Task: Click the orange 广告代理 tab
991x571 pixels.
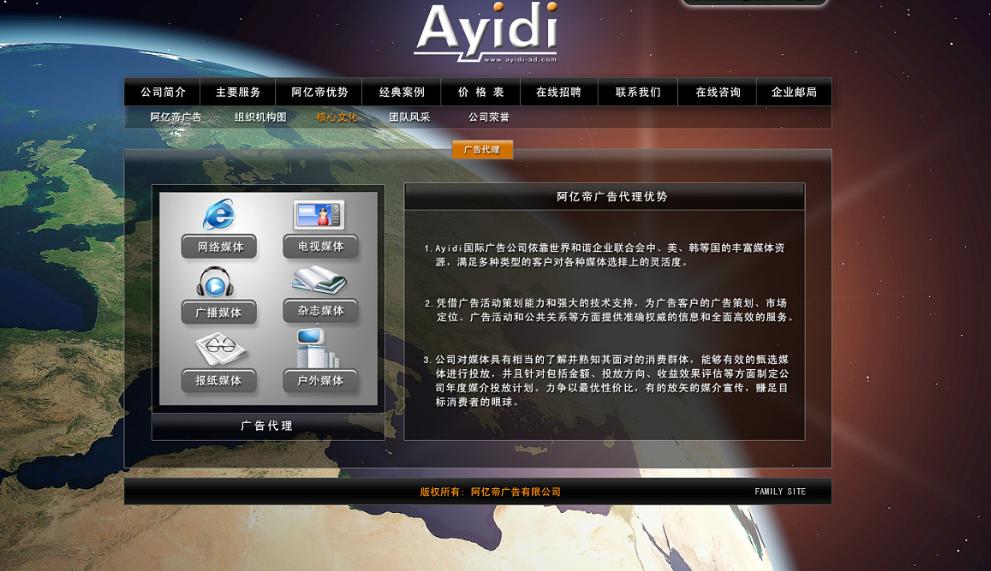Action: 482,150
